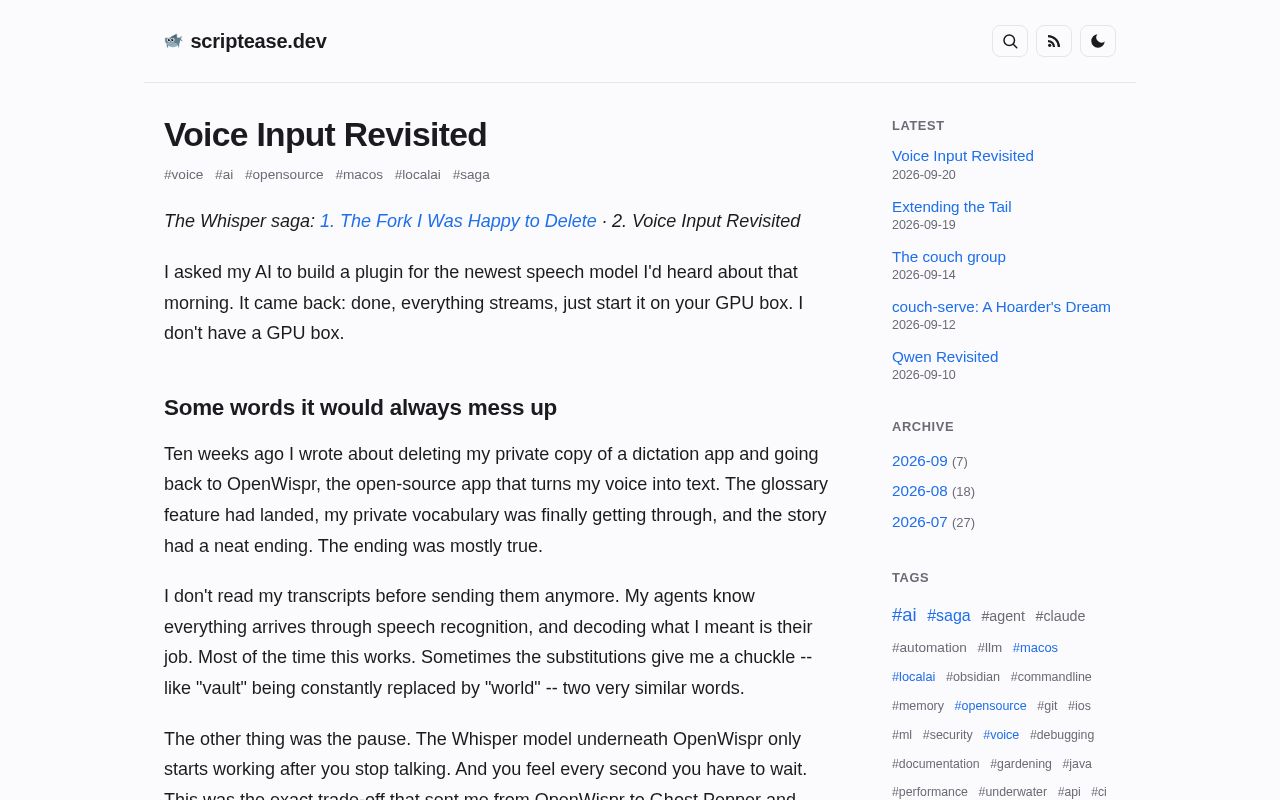Click the #saga tag under the title
The image size is (1280, 800).
tap(471, 175)
